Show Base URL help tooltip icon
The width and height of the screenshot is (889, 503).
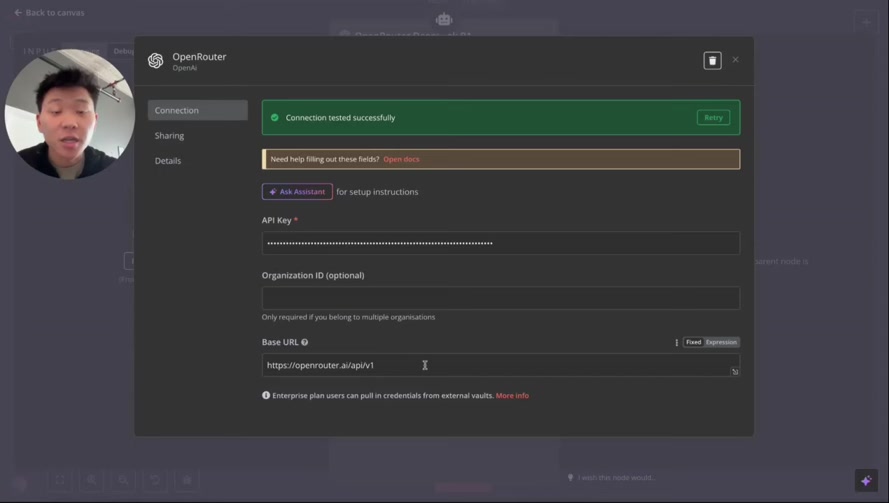304,342
